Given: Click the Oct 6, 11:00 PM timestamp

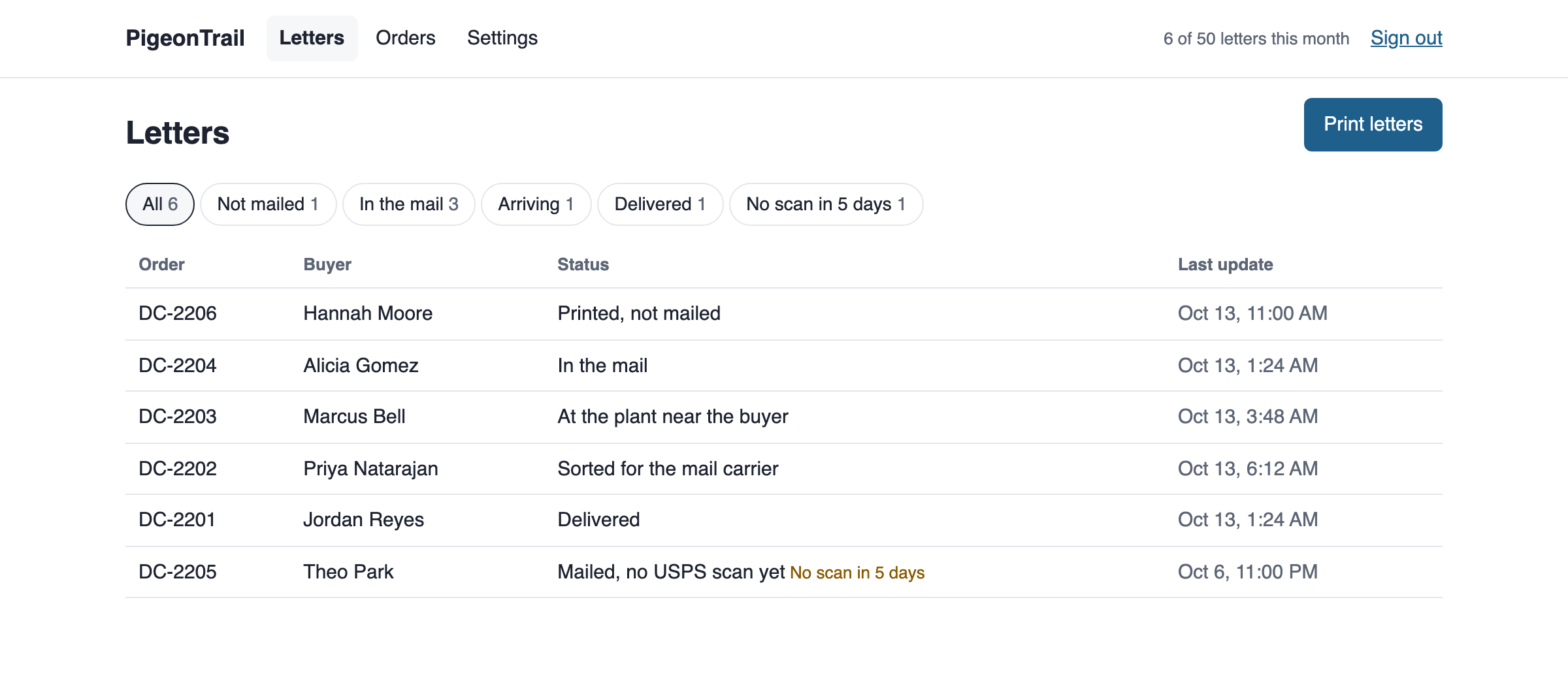Looking at the screenshot, I should click(1248, 572).
